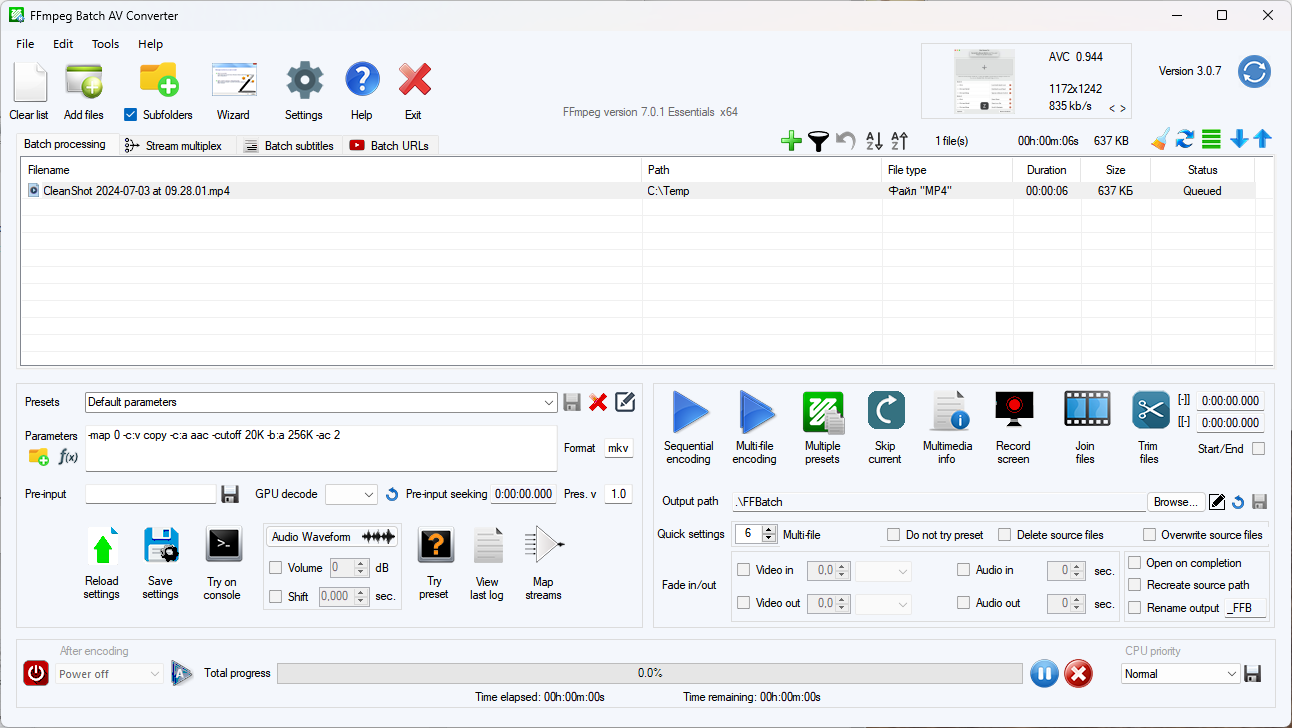Check Do not try preset

tap(893, 535)
